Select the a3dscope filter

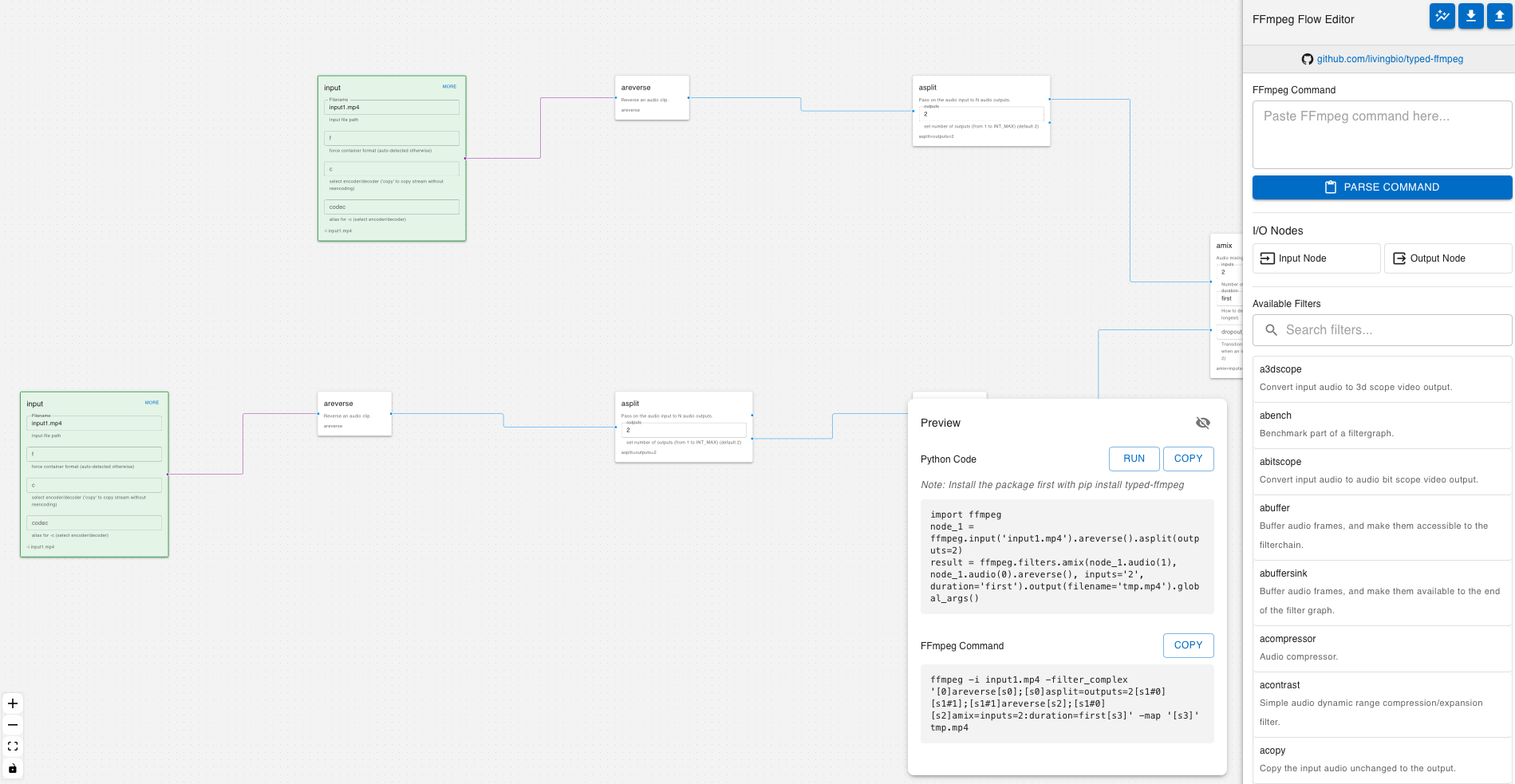click(1382, 379)
